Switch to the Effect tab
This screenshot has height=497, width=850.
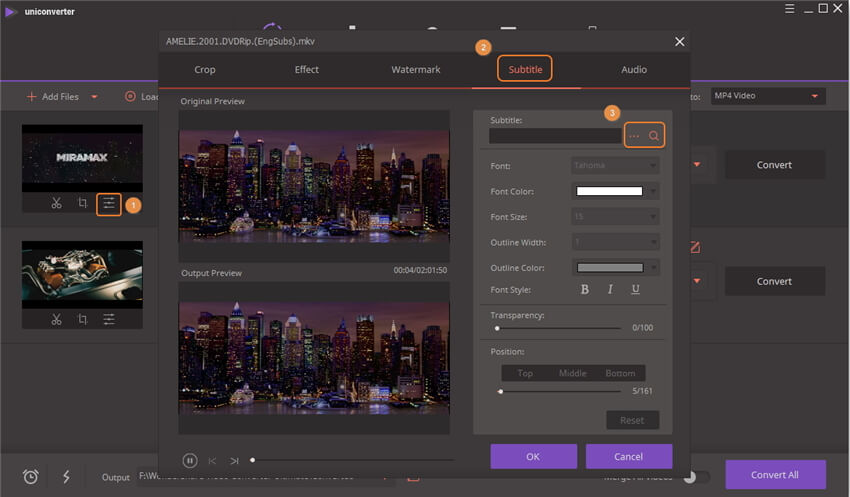point(307,69)
